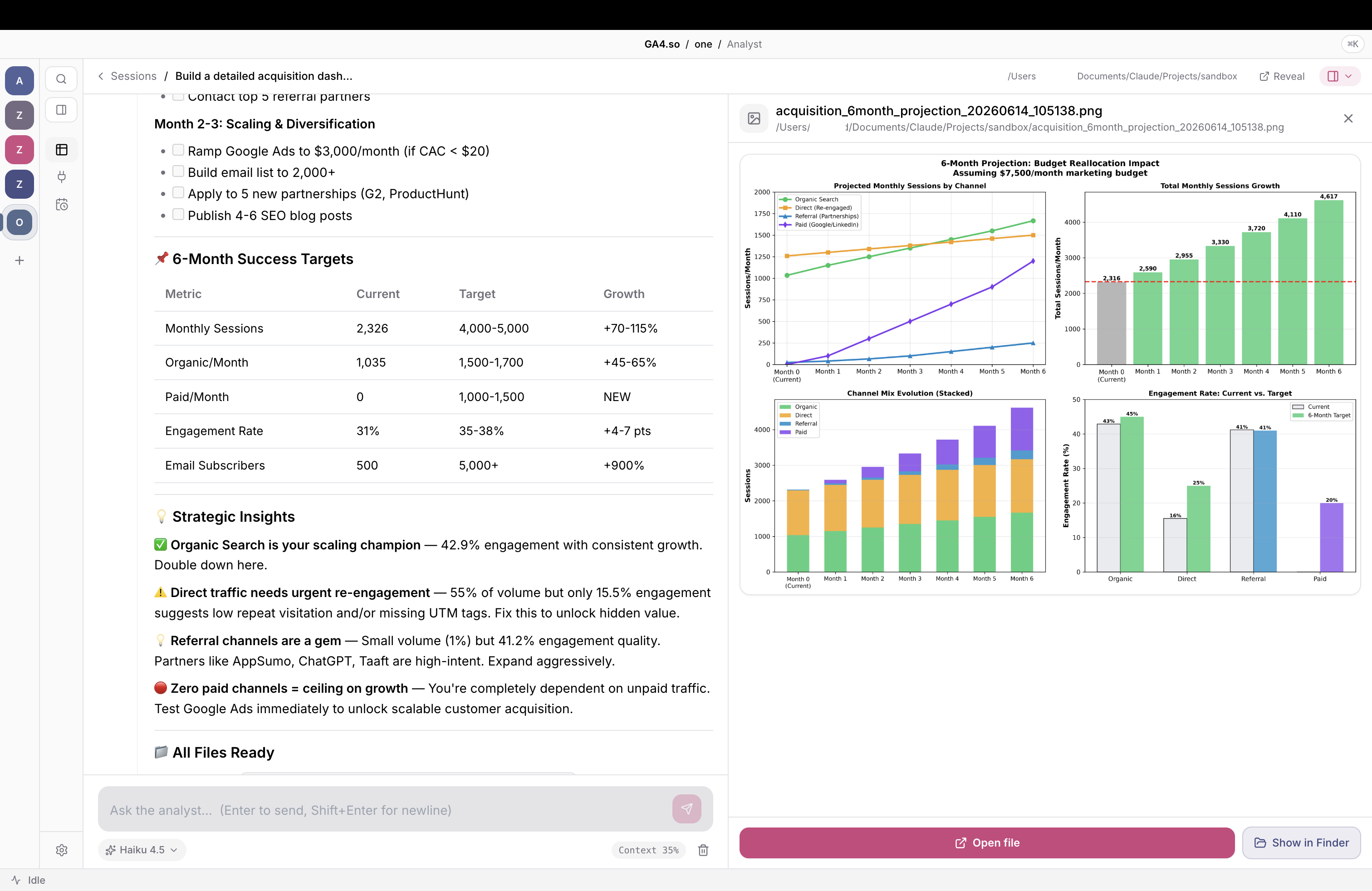
Task: Click the 'Target' column header
Action: tap(477, 294)
